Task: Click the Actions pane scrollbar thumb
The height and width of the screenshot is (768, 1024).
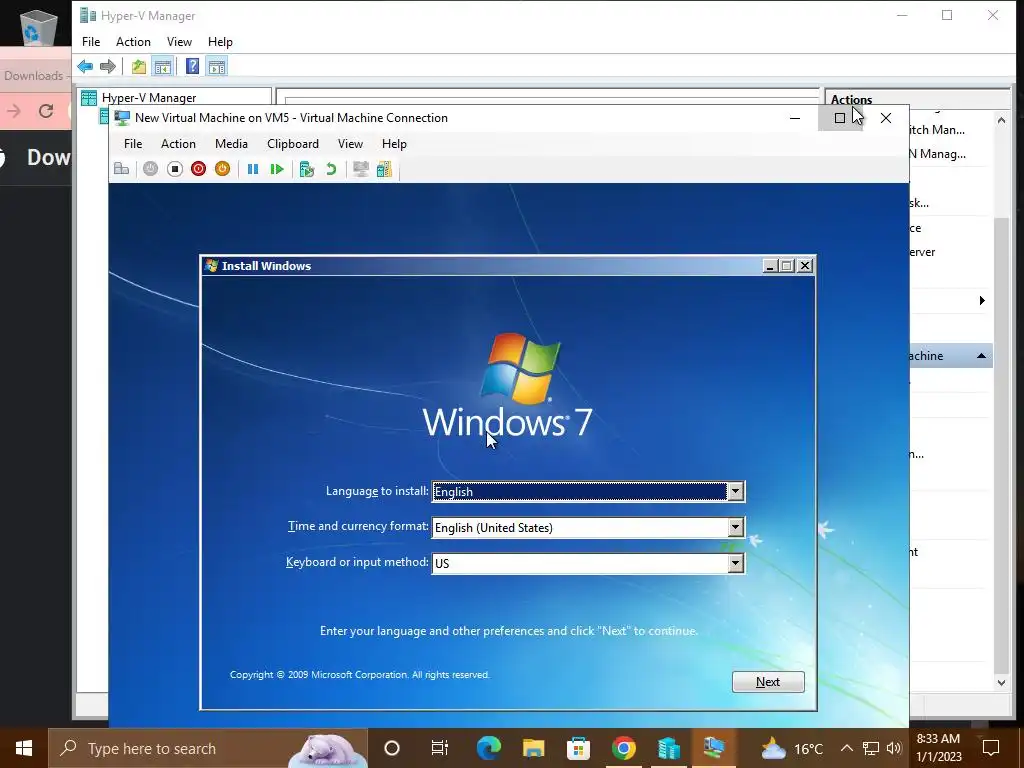Action: pyautogui.click(x=1001, y=445)
